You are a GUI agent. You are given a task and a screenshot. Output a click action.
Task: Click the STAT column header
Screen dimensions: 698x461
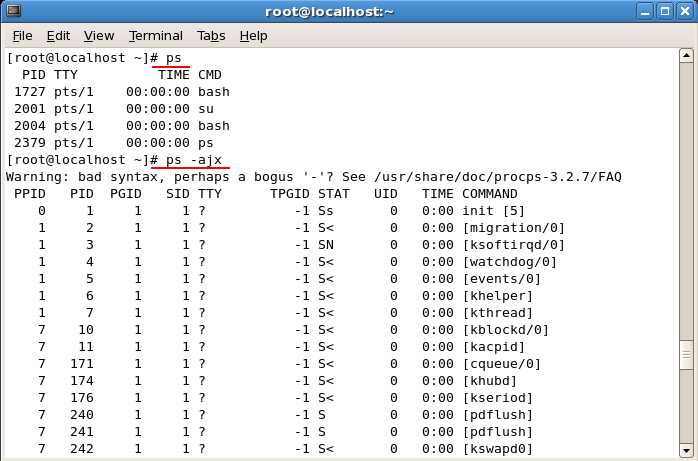pos(334,194)
